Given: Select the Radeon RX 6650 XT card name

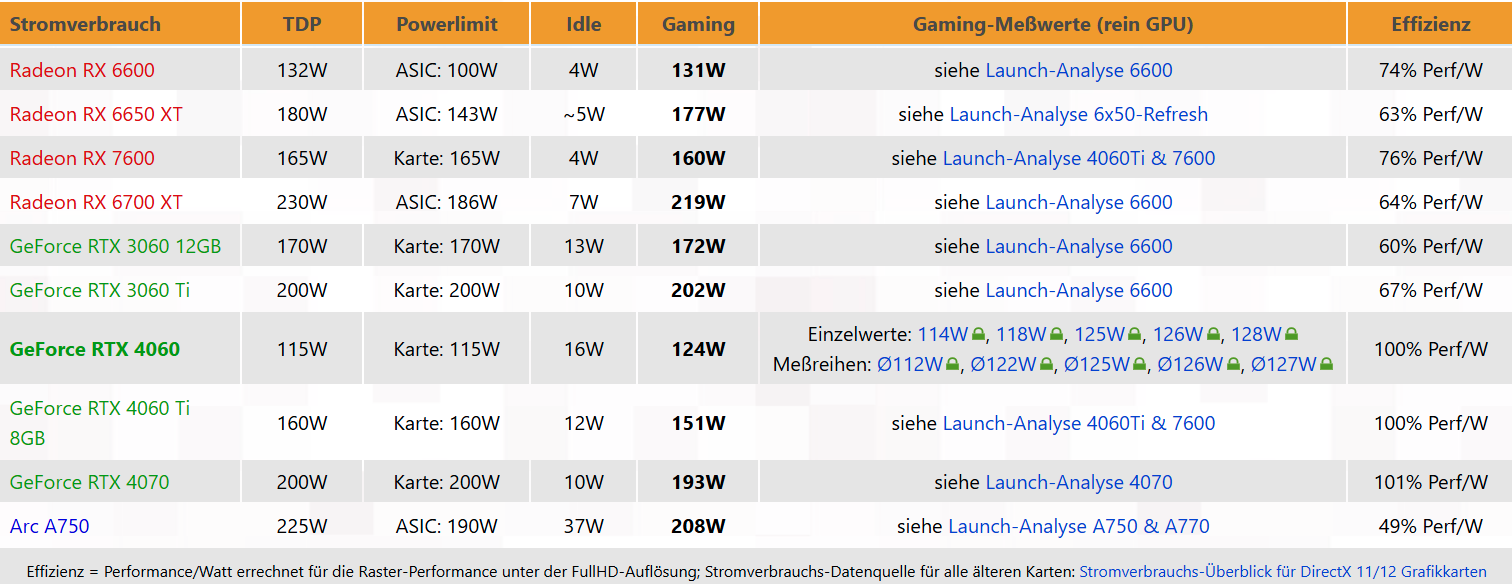Looking at the screenshot, I should click(96, 114).
